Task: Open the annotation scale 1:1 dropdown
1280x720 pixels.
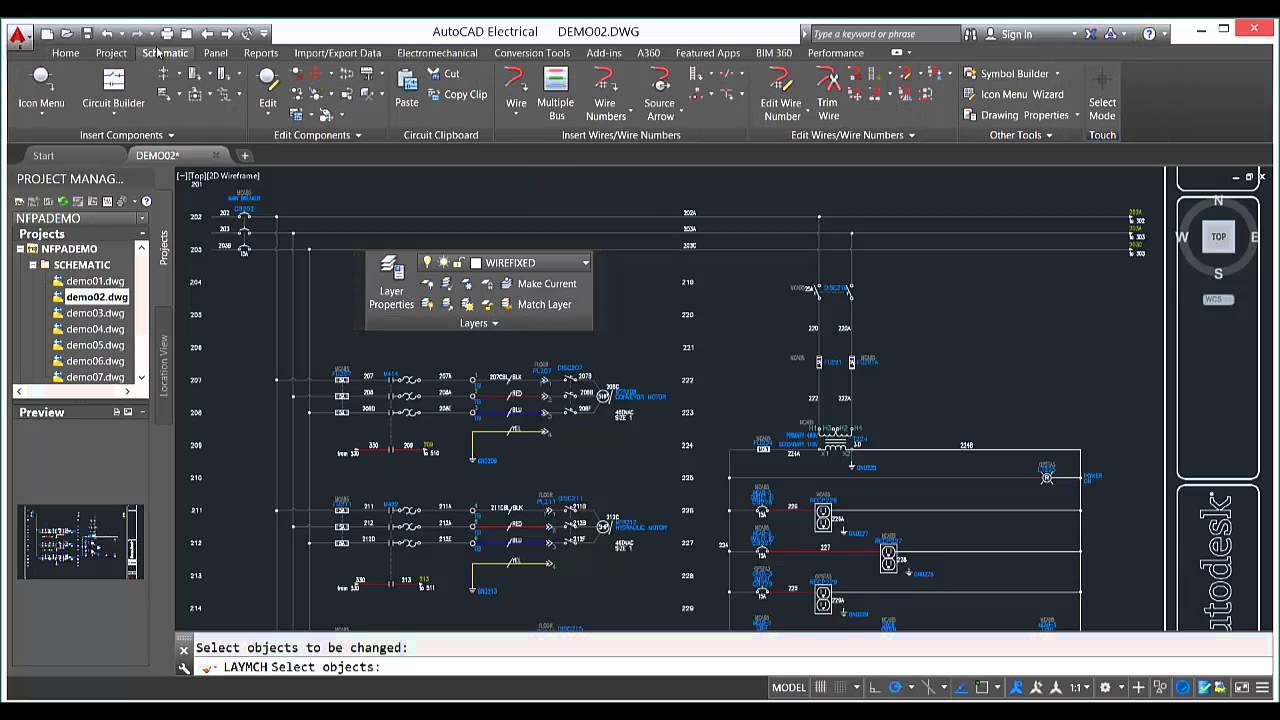Action: [x=1080, y=687]
